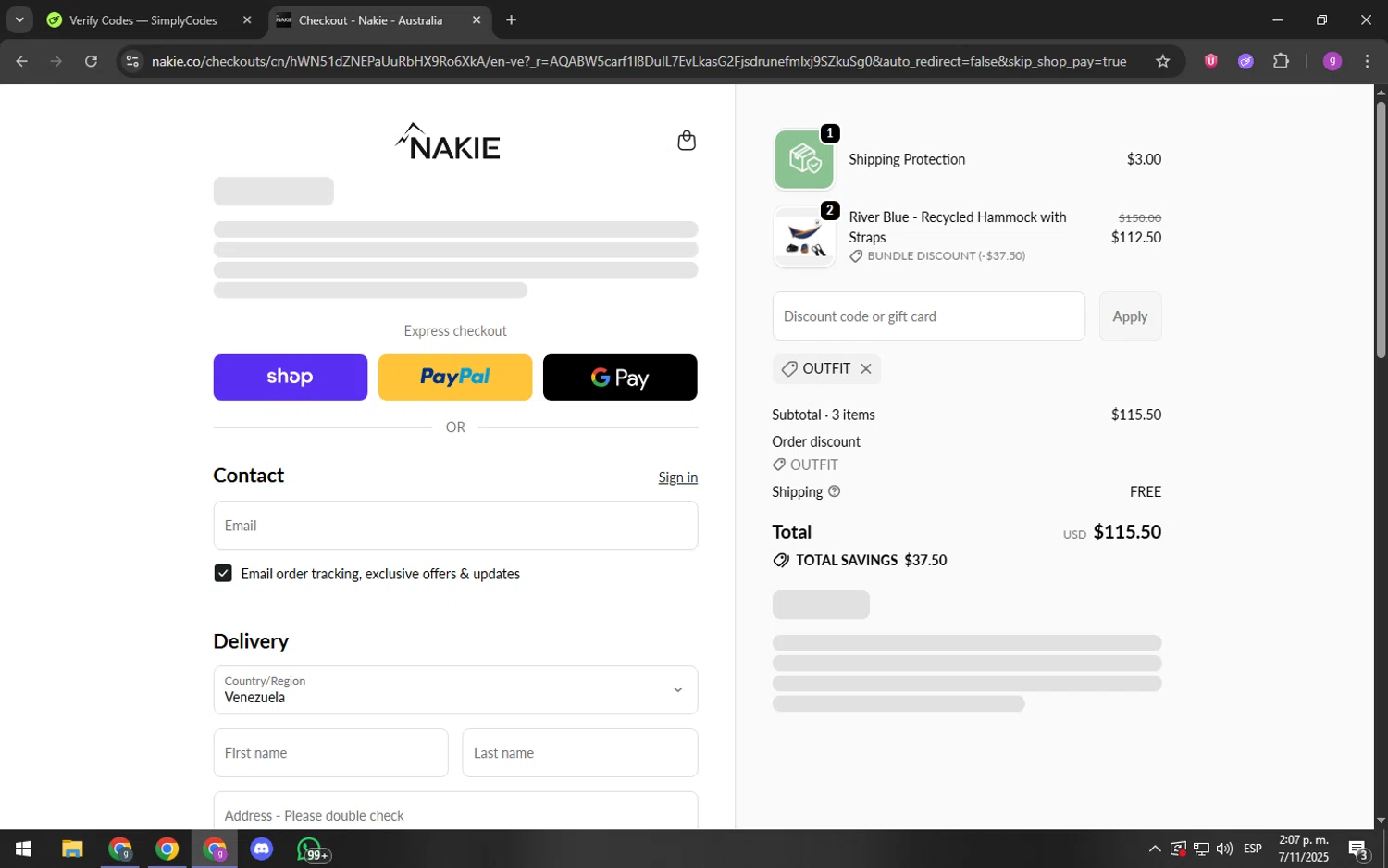The width and height of the screenshot is (1388, 868).
Task: Show hidden system tray icons
Action: (1155, 849)
